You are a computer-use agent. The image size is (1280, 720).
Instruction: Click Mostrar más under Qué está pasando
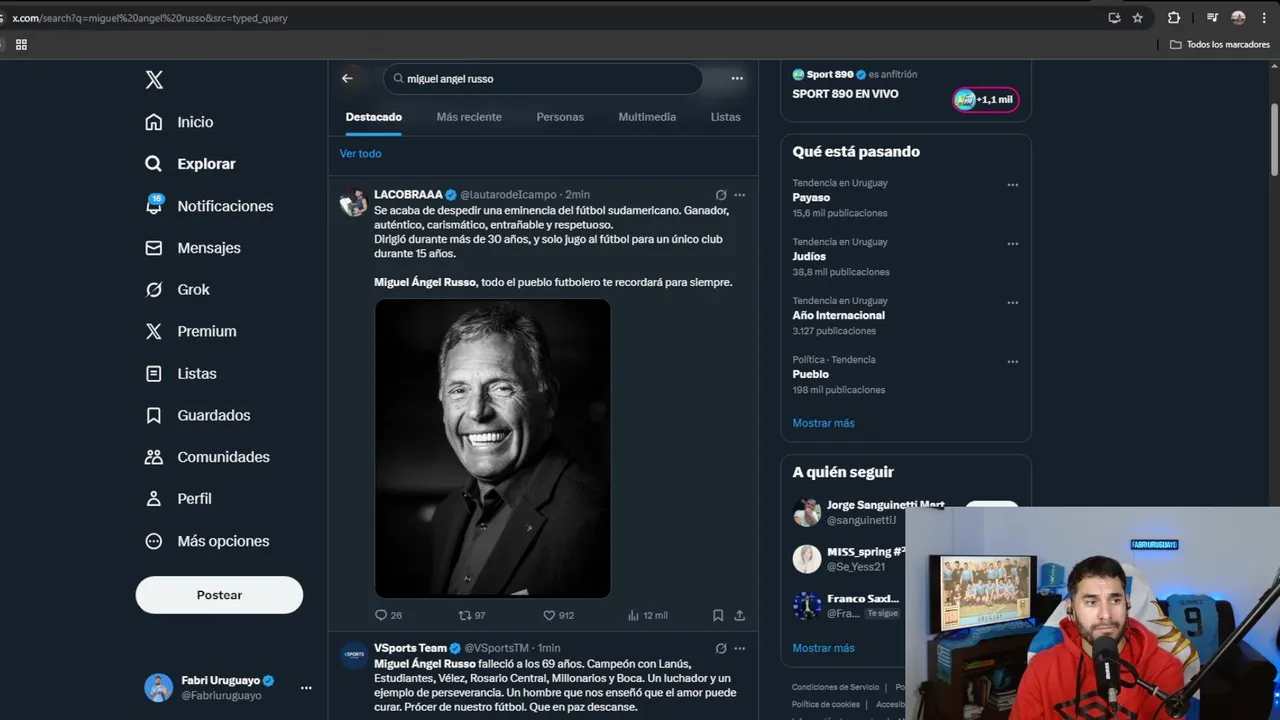coord(823,423)
